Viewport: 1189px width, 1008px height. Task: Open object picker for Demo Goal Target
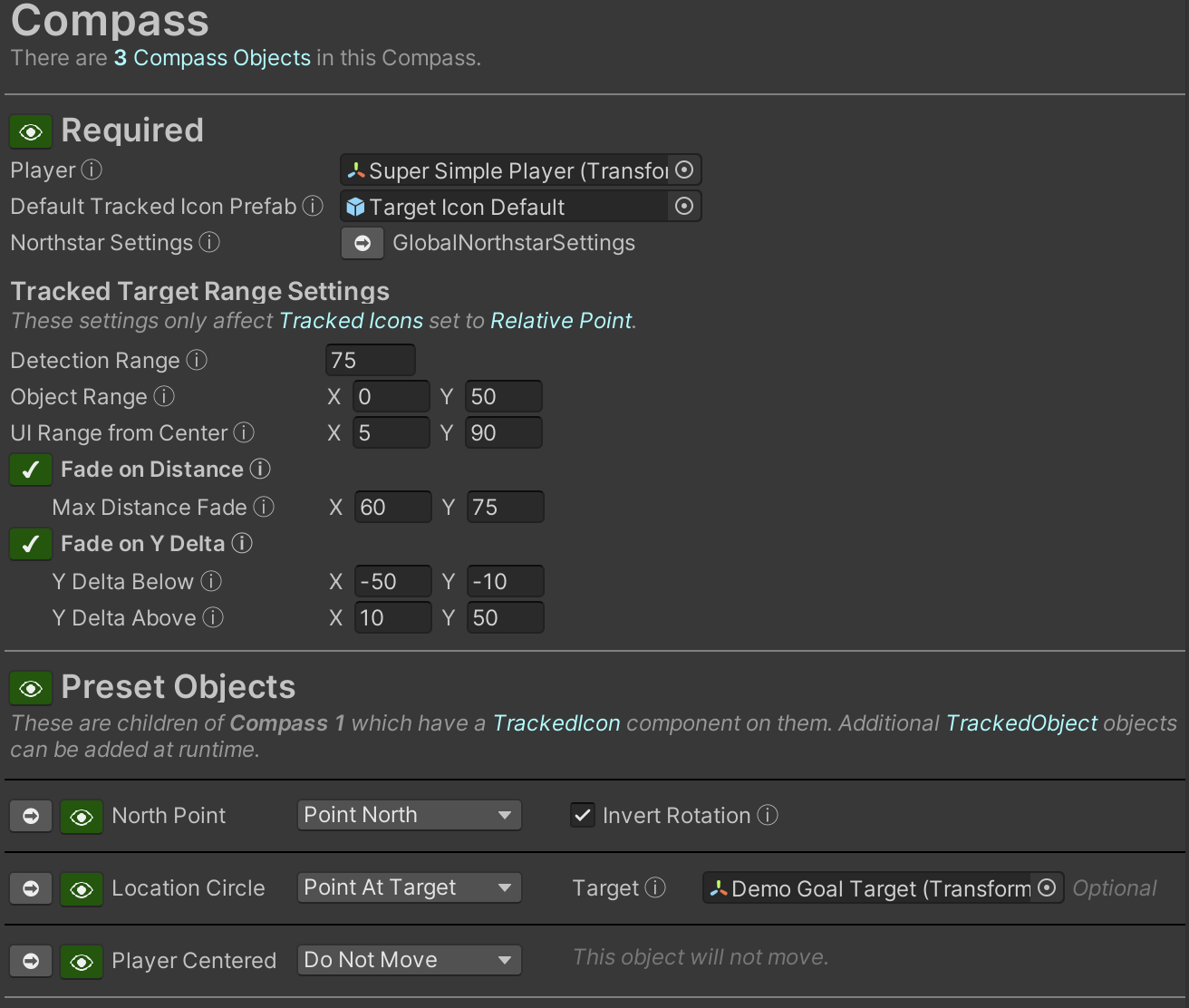click(x=1047, y=888)
